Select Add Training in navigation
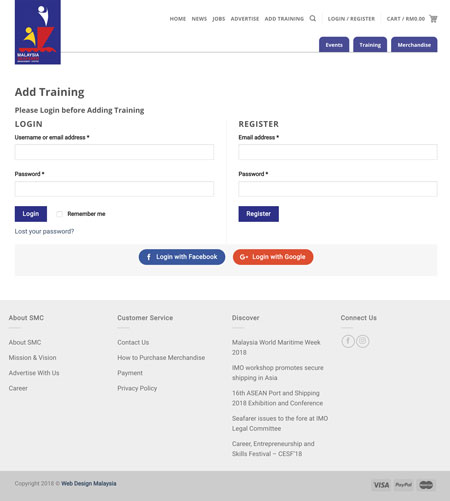Image resolution: width=450 pixels, height=501 pixels. pos(284,19)
